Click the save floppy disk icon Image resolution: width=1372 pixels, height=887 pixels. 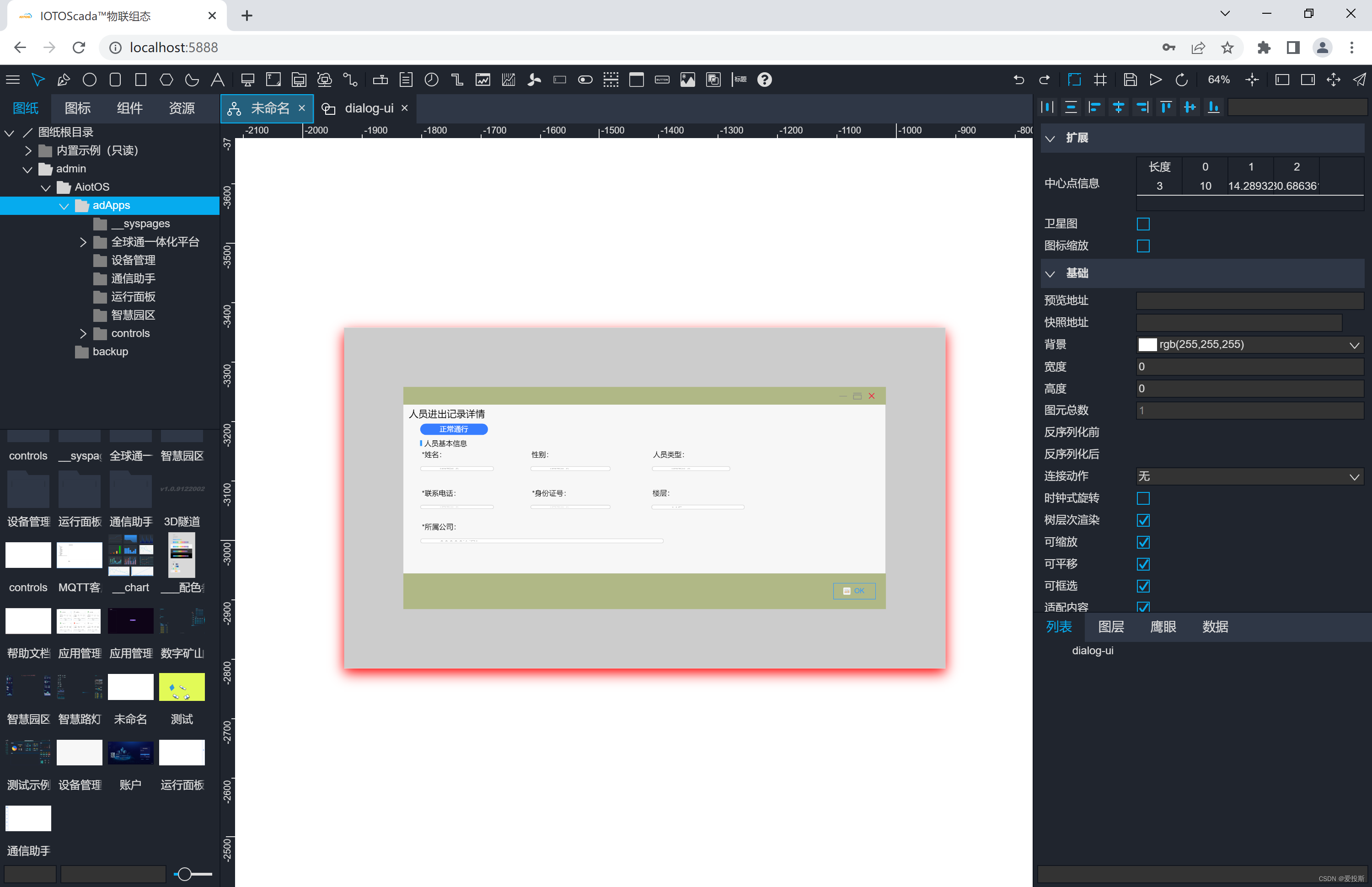1130,80
